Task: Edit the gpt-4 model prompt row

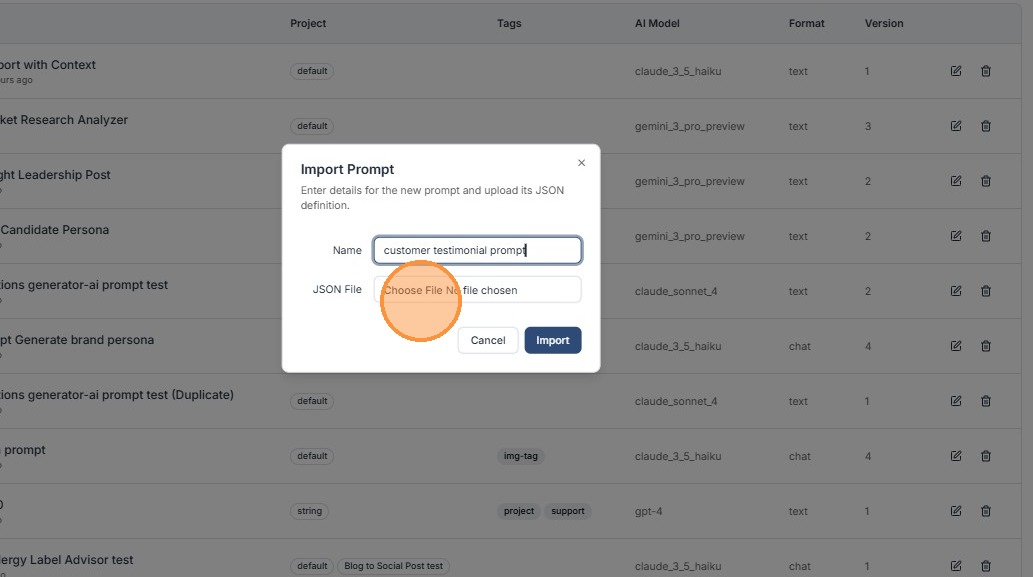Action: point(956,511)
